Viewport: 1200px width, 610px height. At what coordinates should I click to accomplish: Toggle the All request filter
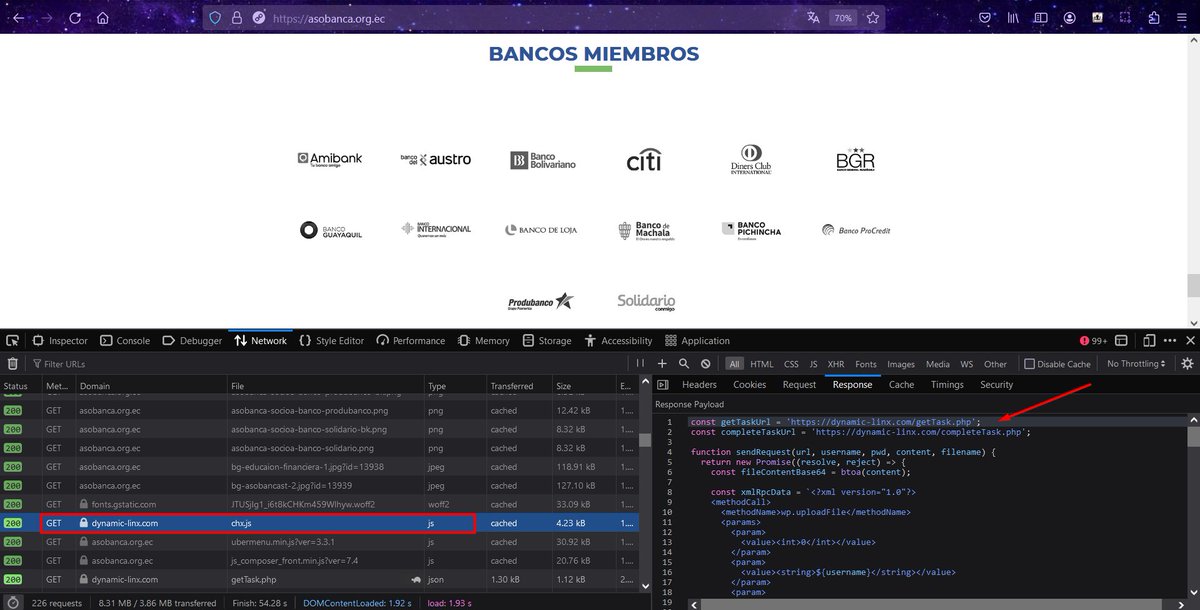[735, 364]
